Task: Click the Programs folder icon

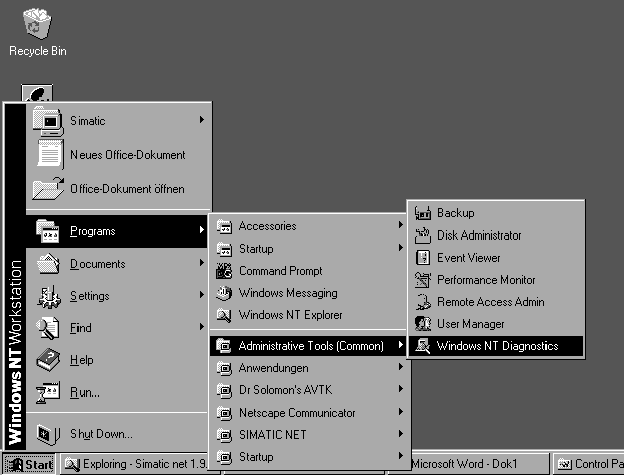Action: (x=47, y=231)
